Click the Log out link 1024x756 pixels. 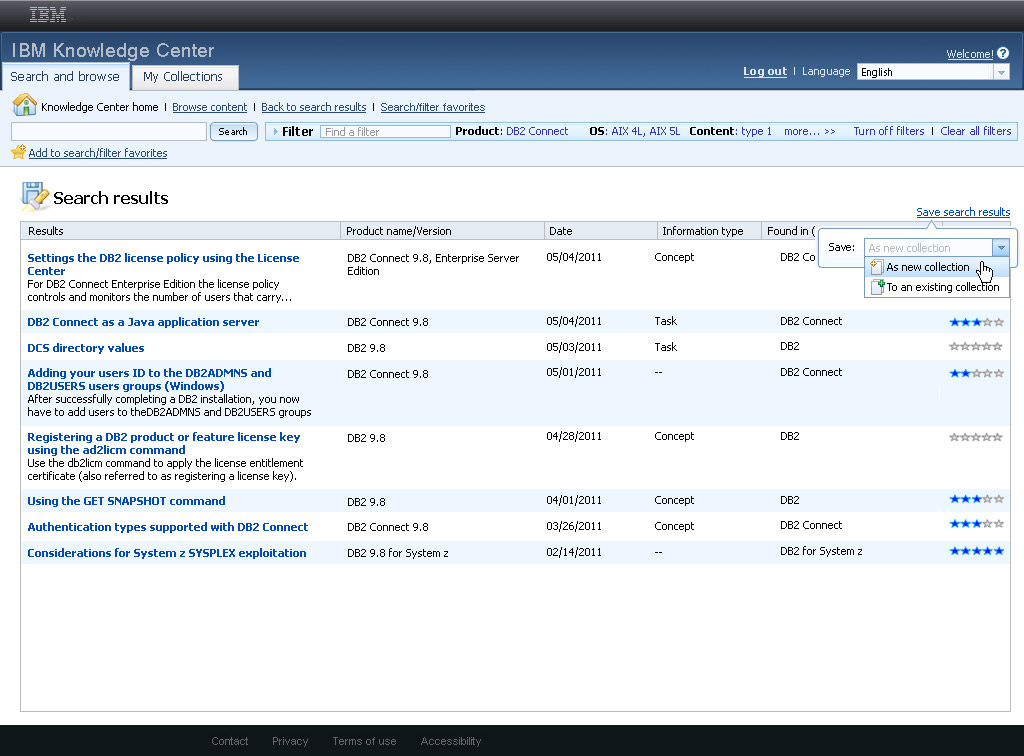[x=764, y=72]
